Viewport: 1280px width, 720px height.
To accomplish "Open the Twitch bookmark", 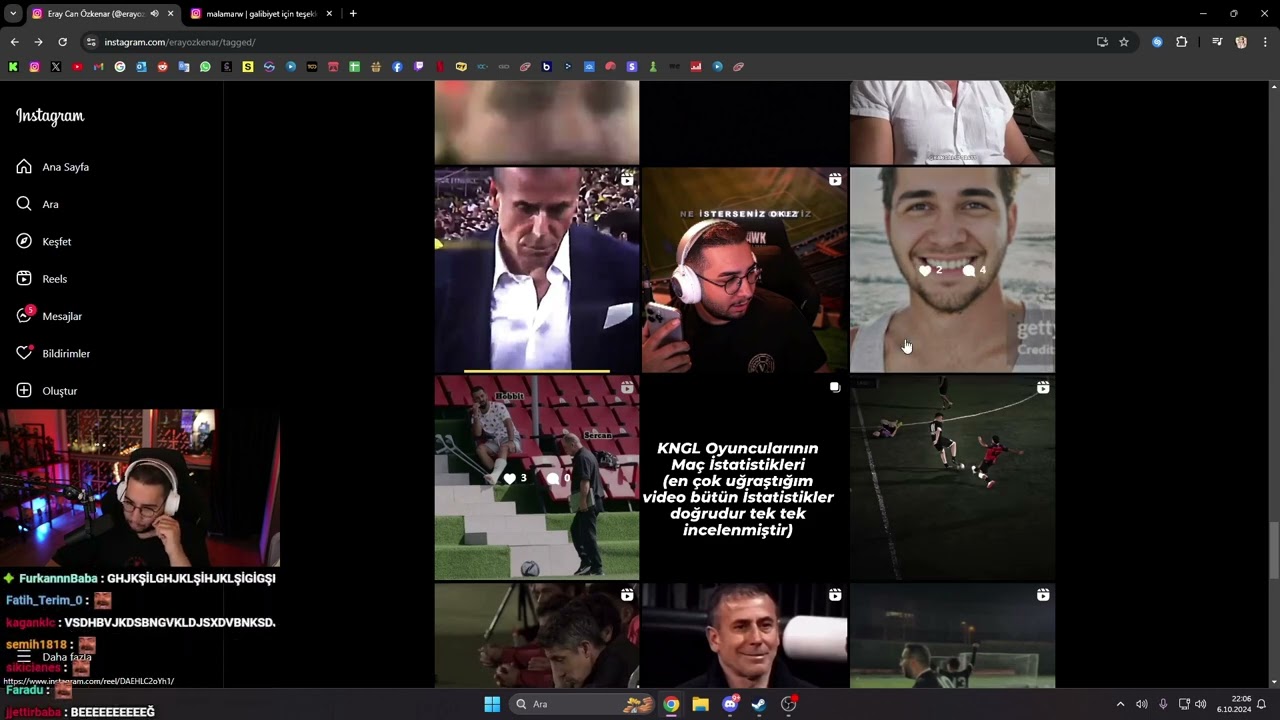I will pyautogui.click(x=418, y=67).
